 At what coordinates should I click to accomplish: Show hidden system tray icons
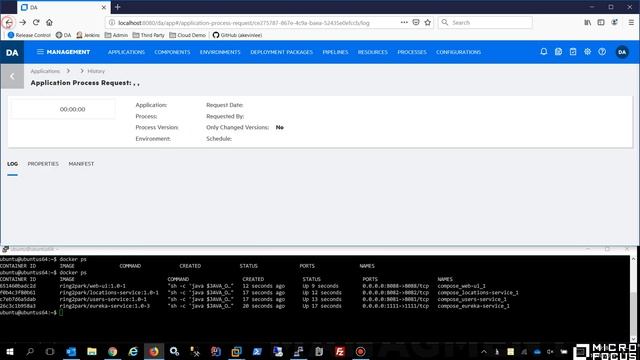484,351
